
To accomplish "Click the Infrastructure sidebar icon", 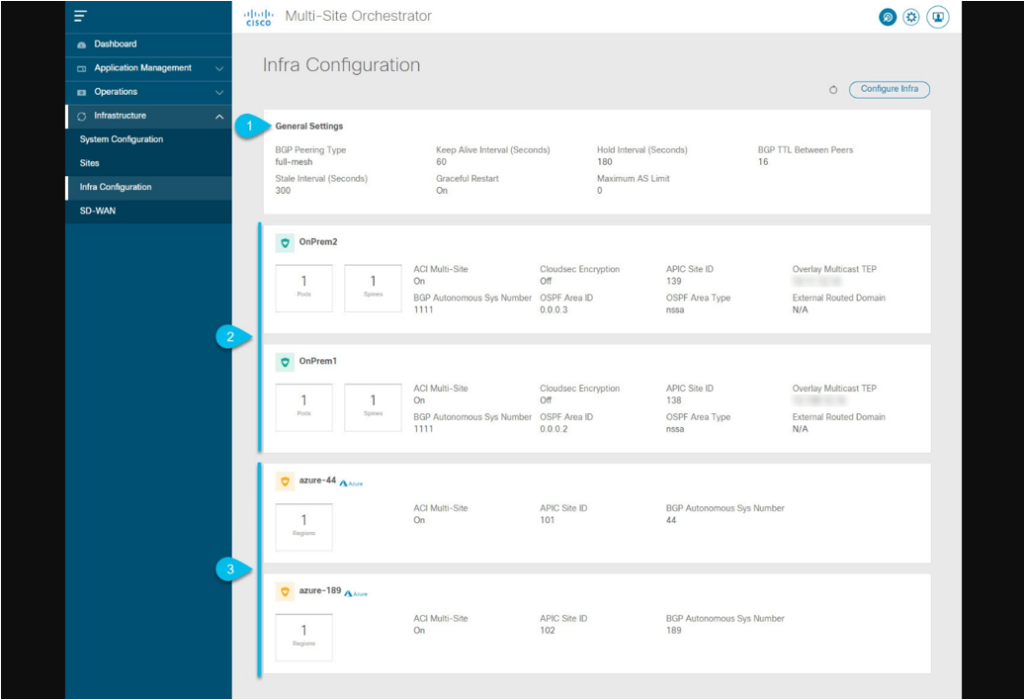I will tap(82, 117).
